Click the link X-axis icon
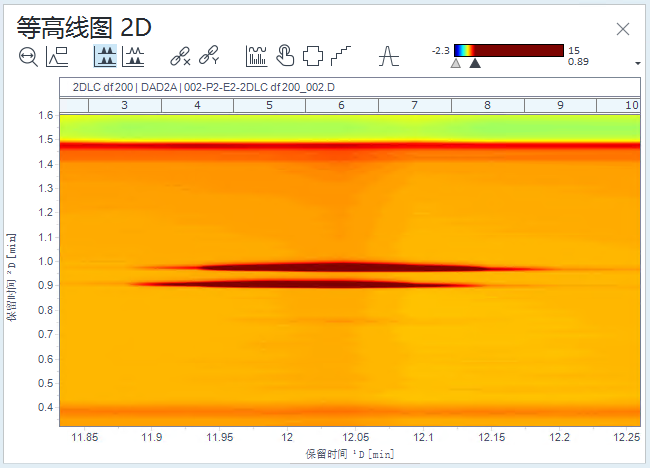This screenshot has width=650, height=468. [x=180, y=56]
